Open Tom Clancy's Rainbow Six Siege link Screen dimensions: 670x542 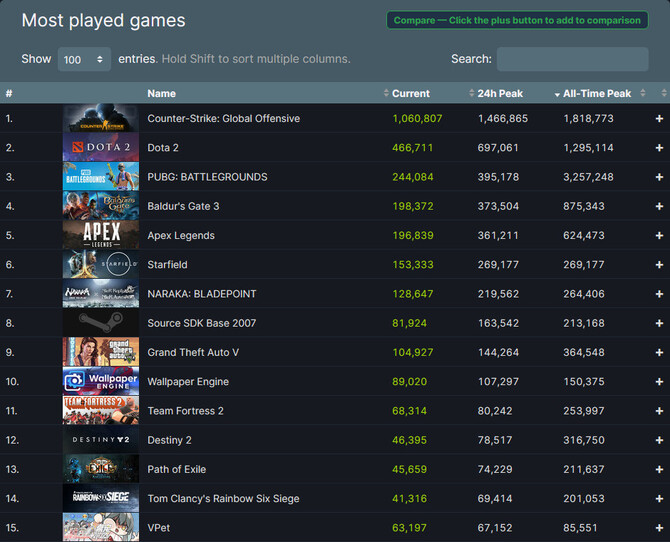(223, 499)
